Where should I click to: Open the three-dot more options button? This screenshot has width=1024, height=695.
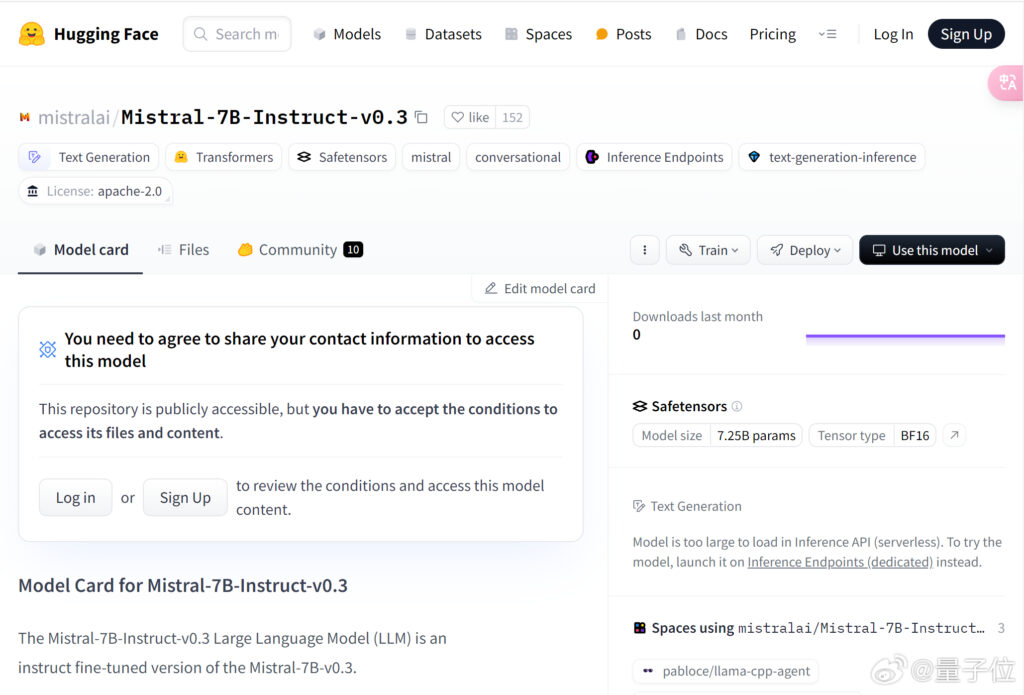645,250
